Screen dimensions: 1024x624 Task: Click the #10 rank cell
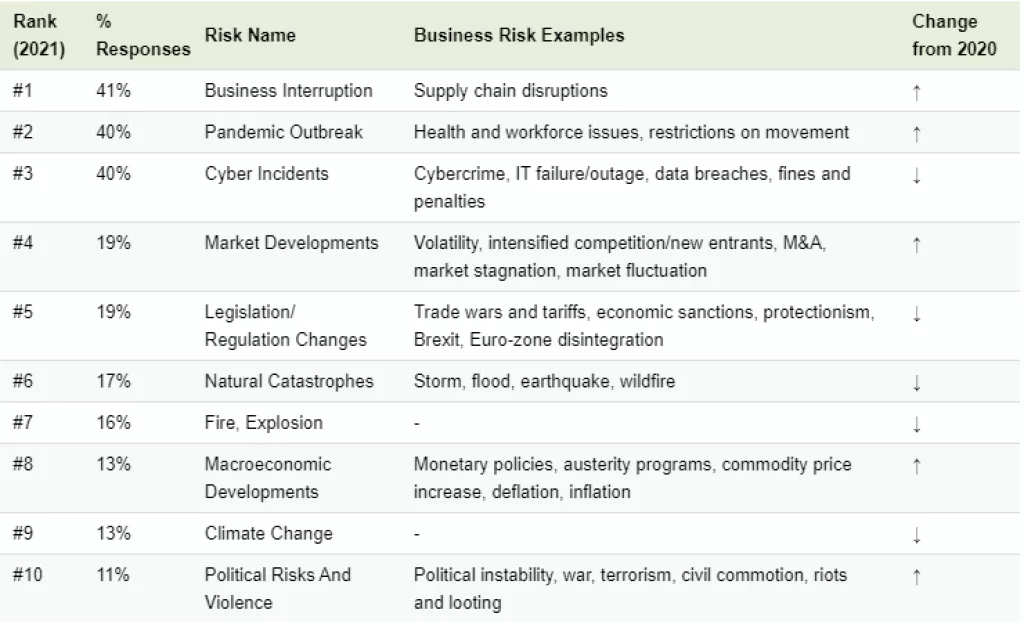point(27,575)
